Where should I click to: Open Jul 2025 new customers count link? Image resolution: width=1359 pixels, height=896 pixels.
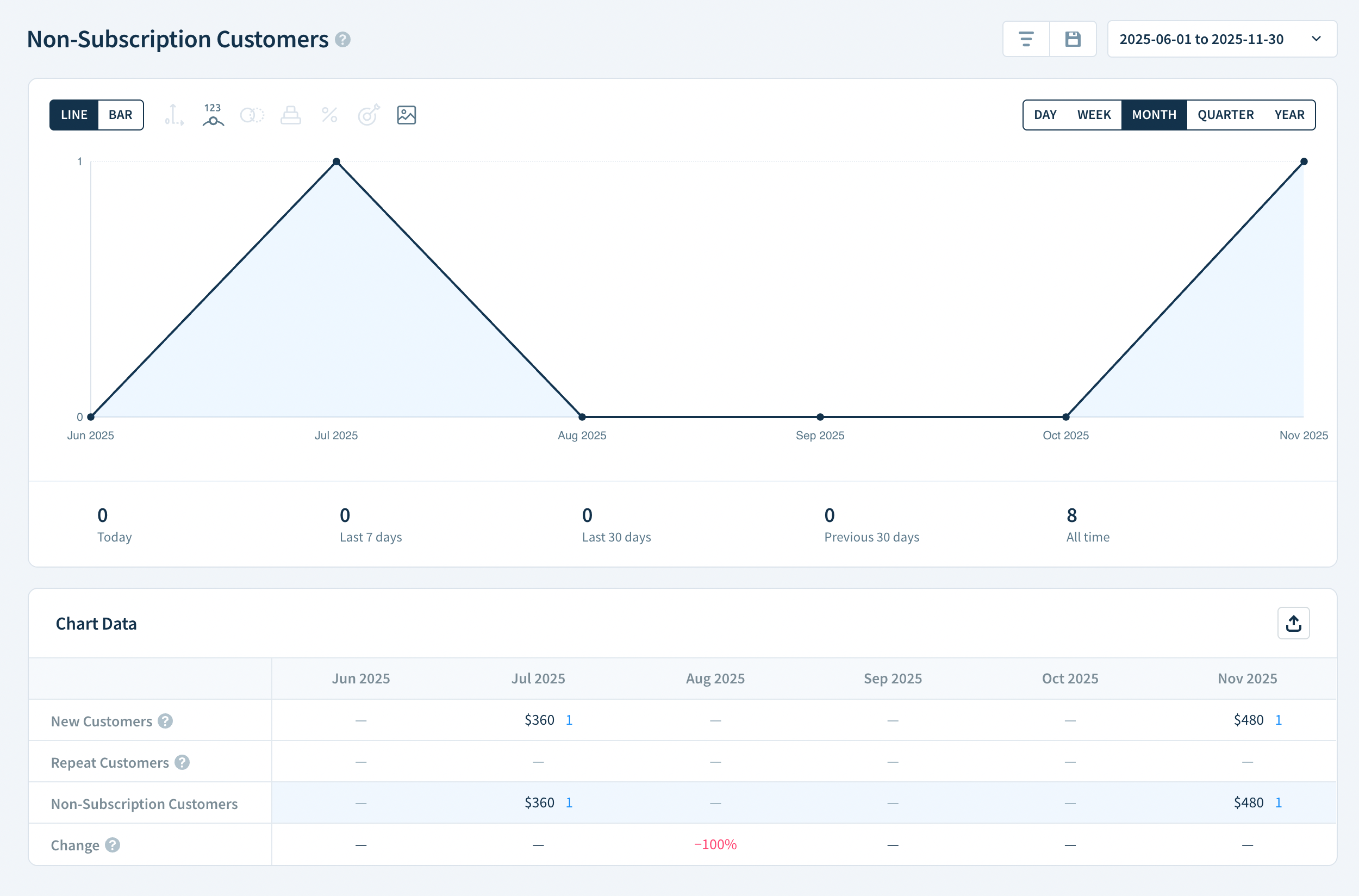(569, 720)
